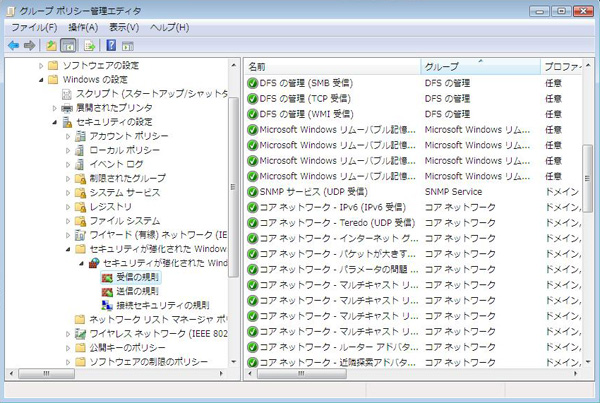Click the スクリプト script icon in tree
Screen dimensions: 600x403
tap(67, 94)
